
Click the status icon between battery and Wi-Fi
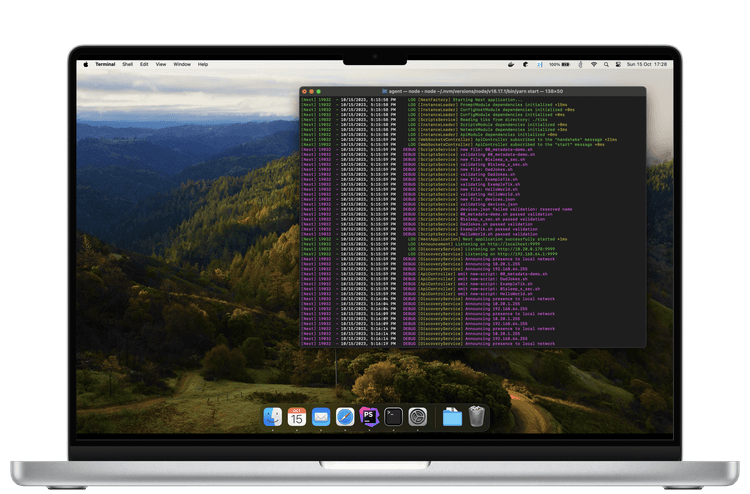pos(580,64)
